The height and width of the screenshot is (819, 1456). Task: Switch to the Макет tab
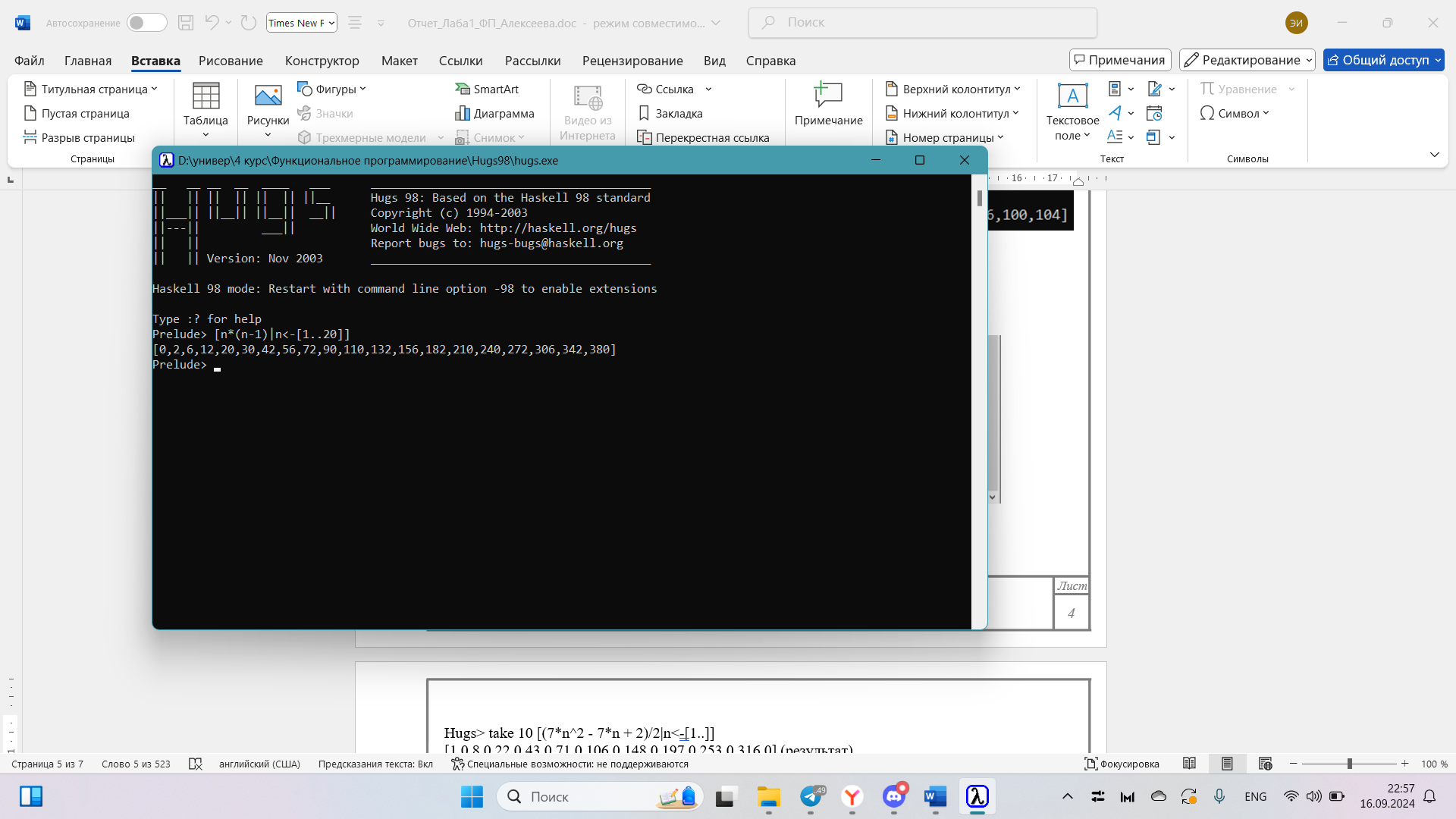coord(400,61)
